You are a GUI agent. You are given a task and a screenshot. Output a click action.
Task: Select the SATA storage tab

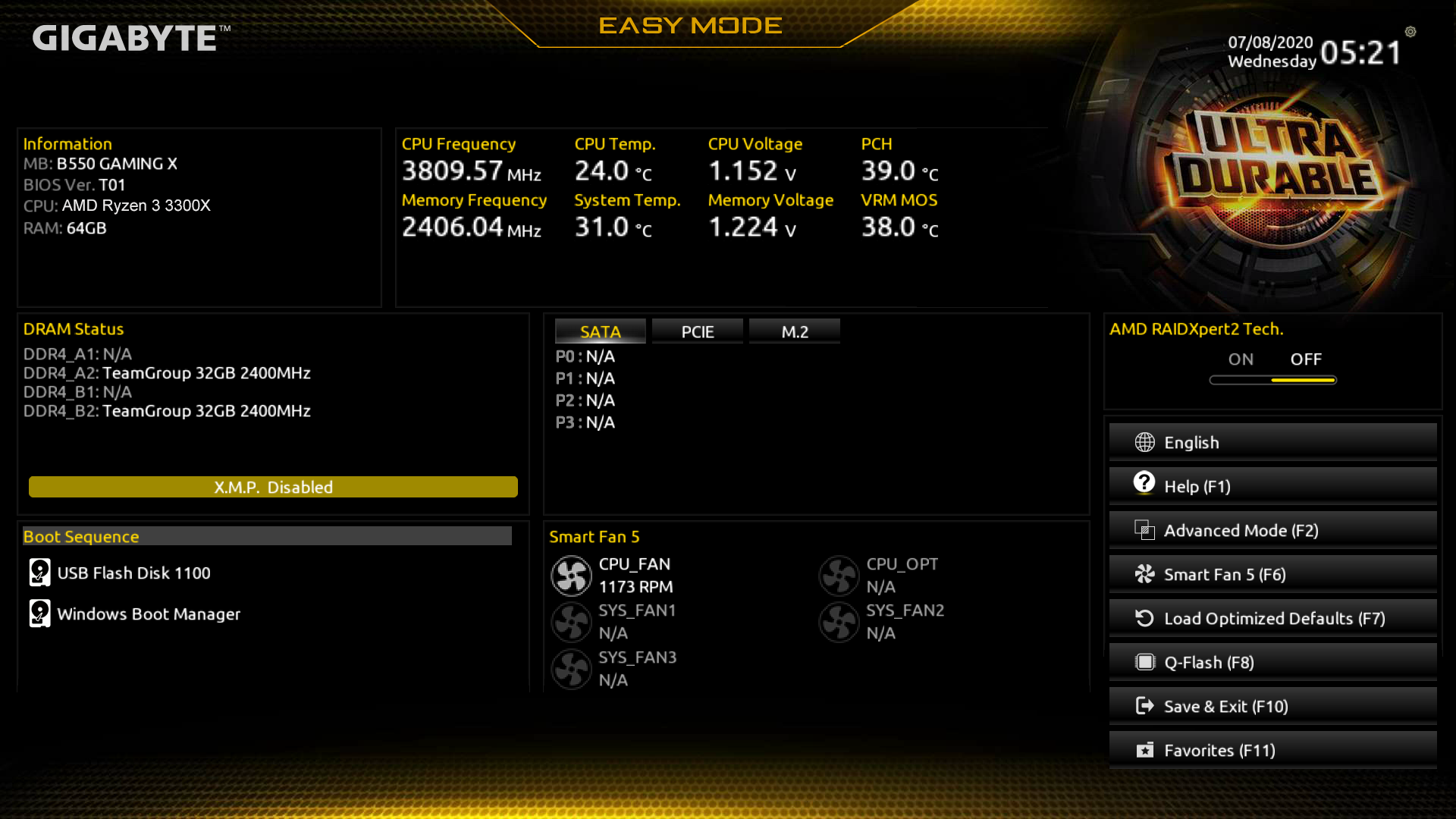pyautogui.click(x=600, y=331)
